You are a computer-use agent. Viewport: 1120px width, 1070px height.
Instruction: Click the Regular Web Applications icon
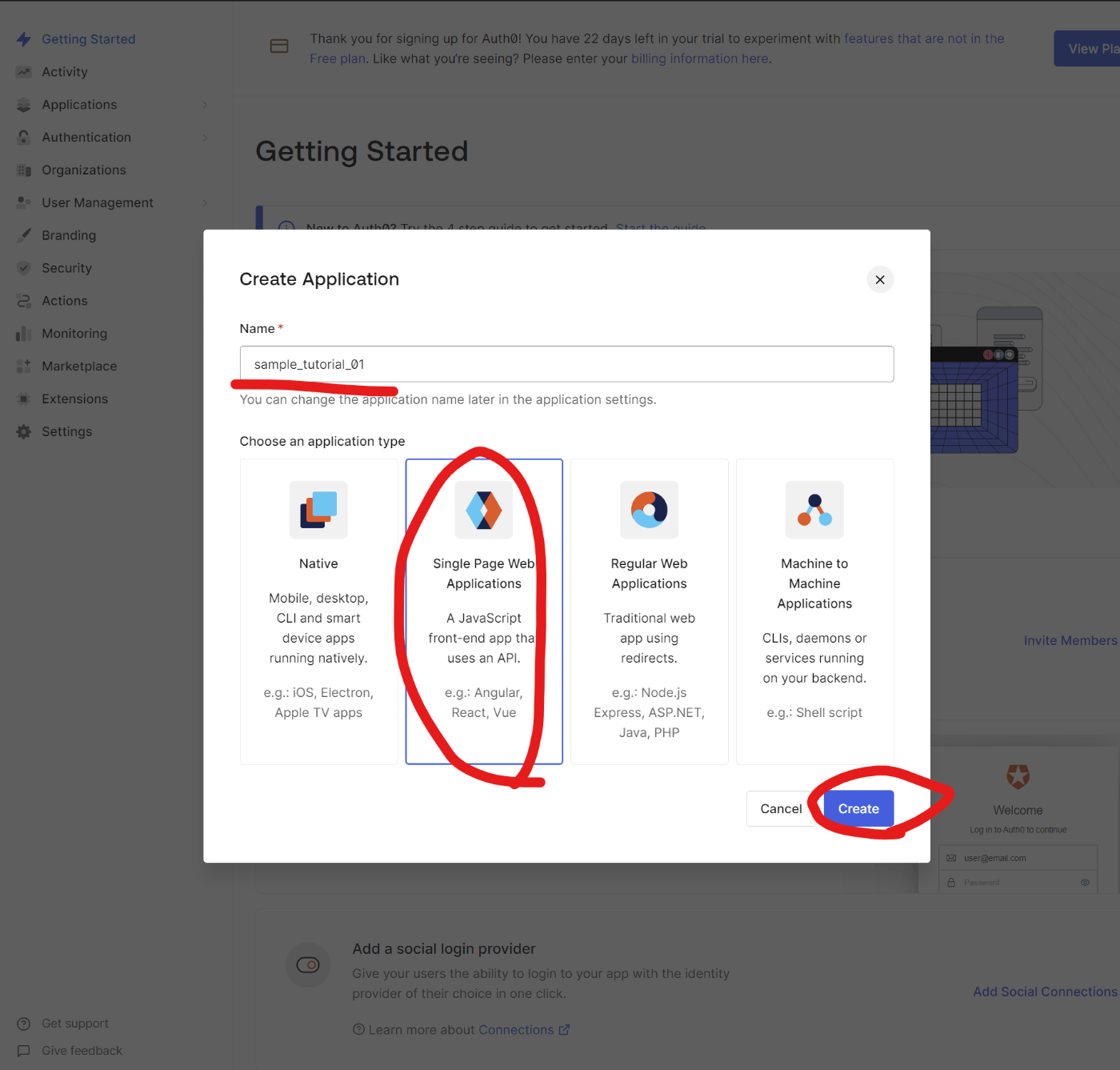tap(650, 510)
